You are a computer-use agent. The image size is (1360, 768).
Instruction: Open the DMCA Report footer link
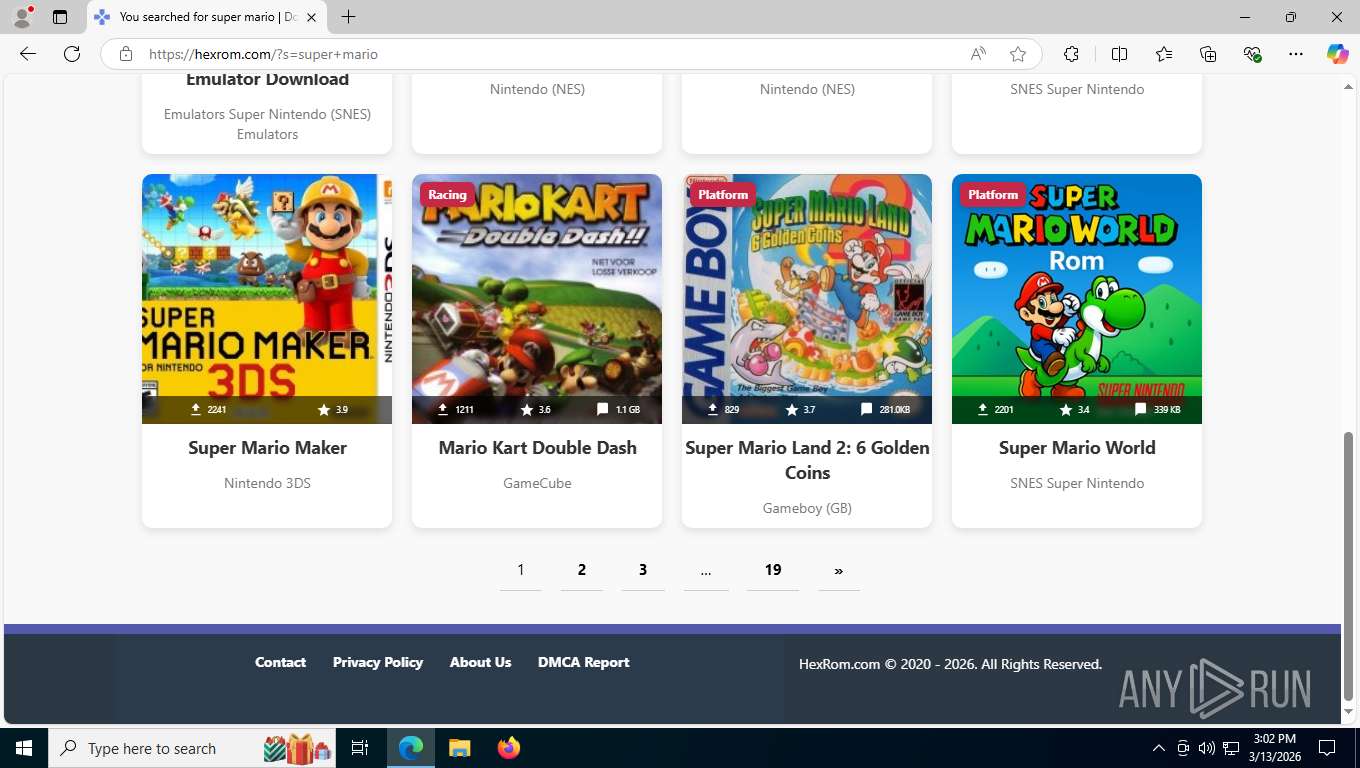584,662
